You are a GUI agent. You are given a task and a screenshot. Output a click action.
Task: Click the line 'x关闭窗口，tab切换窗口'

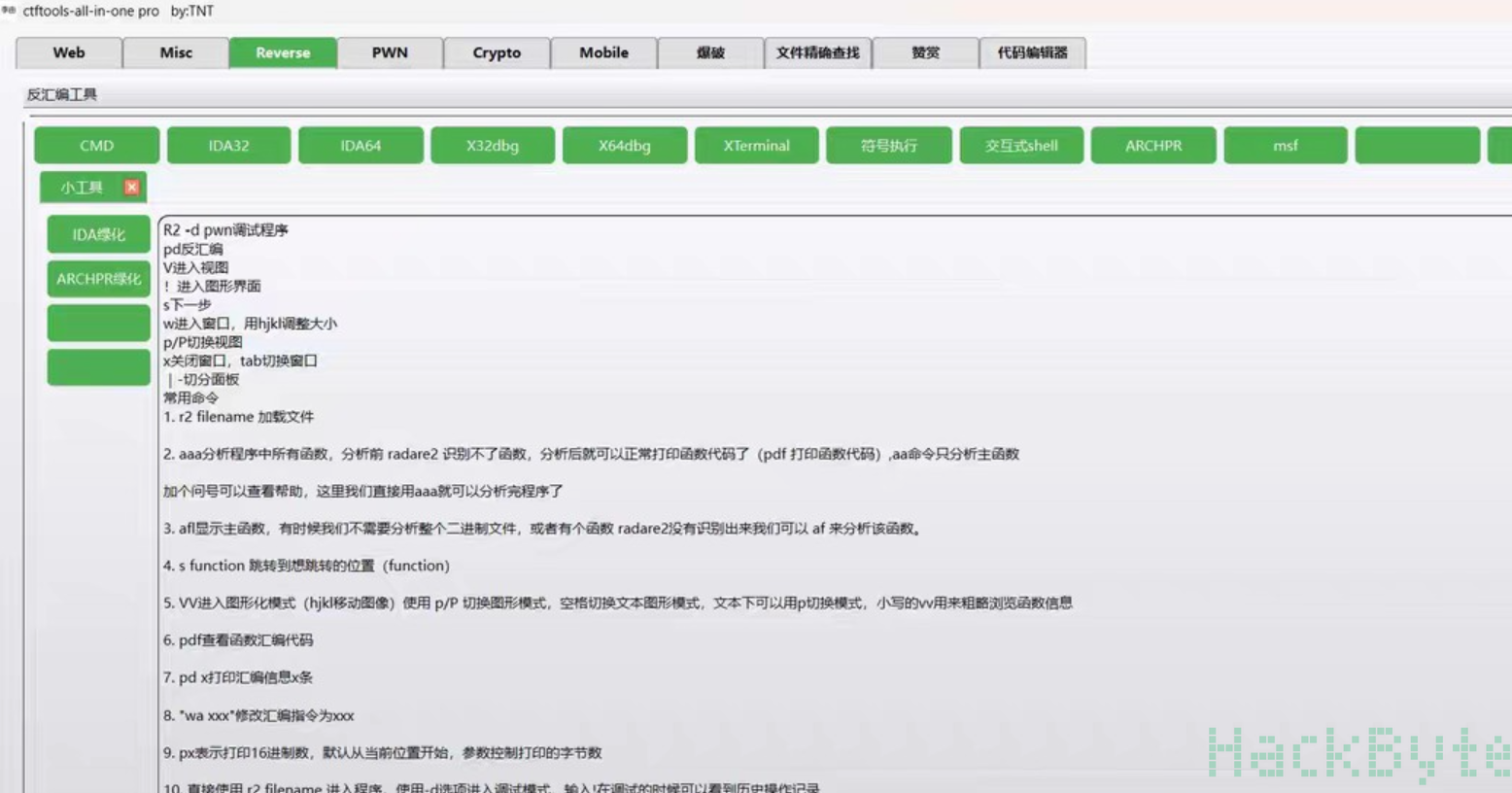pyautogui.click(x=240, y=361)
